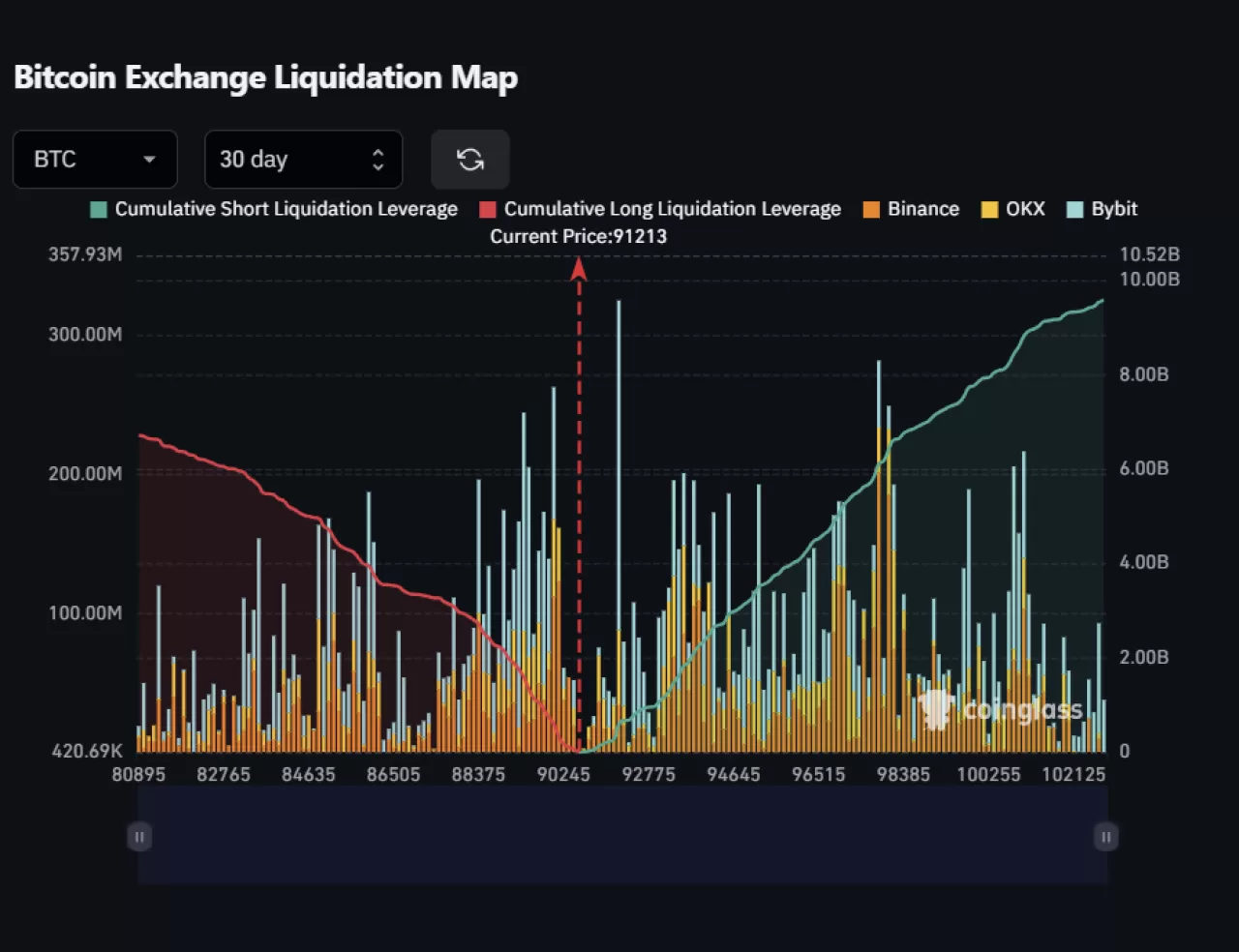Click the red Long Liquidation legend swatch
Image resolution: width=1239 pixels, height=952 pixels.
[x=488, y=210]
